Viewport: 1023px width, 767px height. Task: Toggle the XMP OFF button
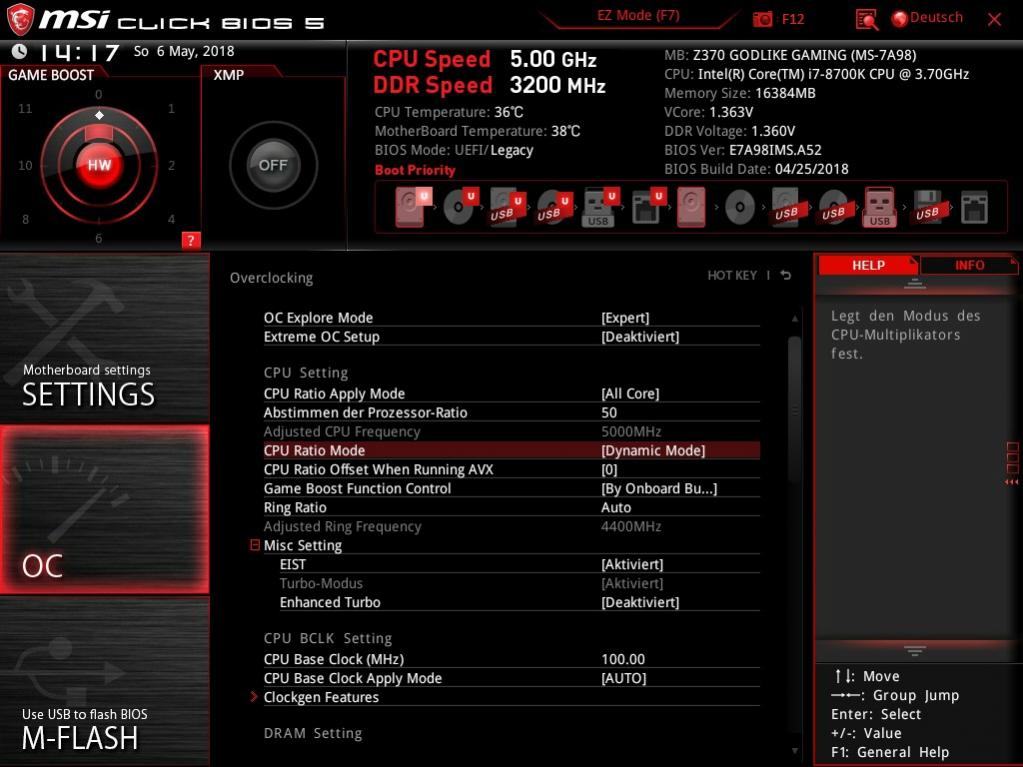point(273,165)
